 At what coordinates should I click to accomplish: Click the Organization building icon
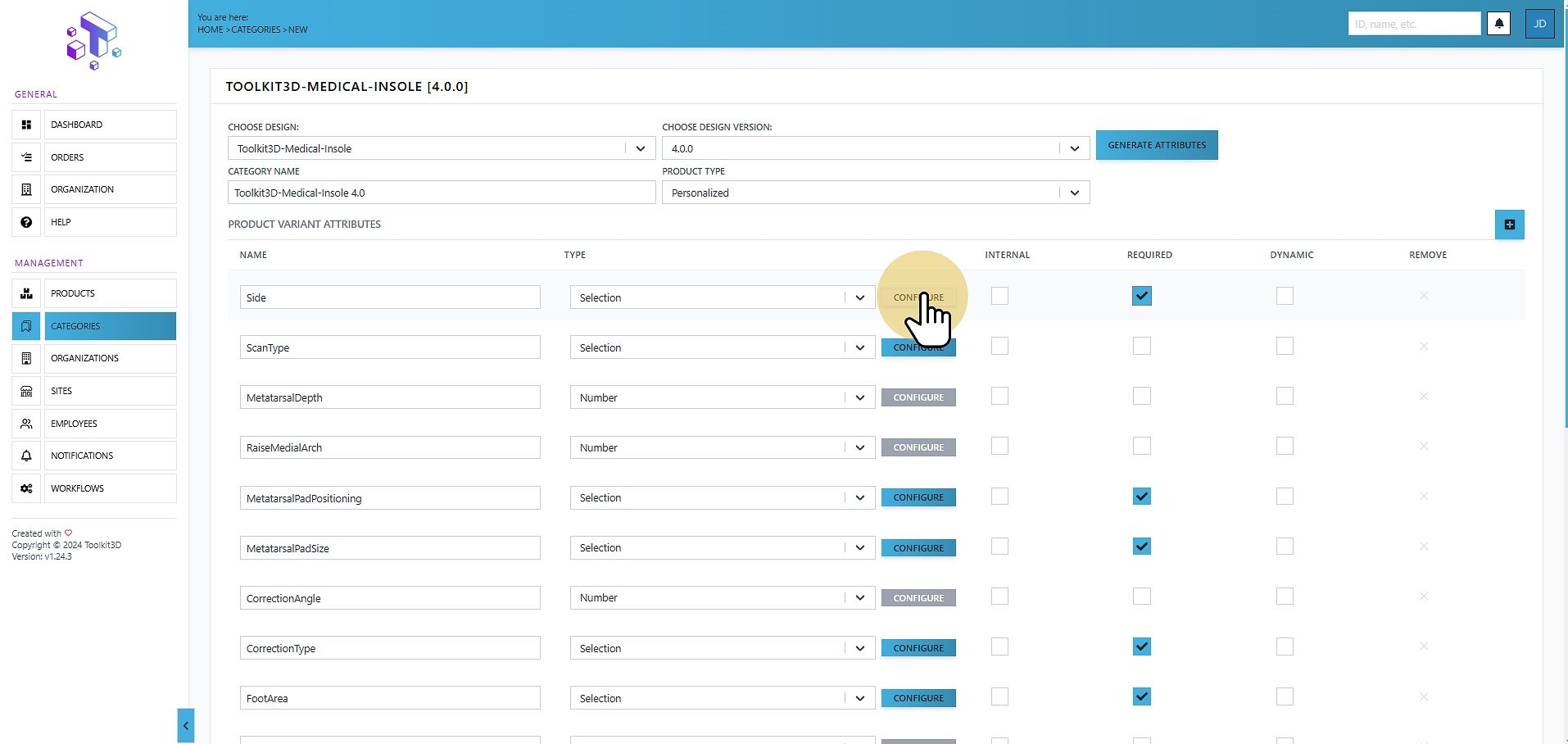[x=26, y=189]
